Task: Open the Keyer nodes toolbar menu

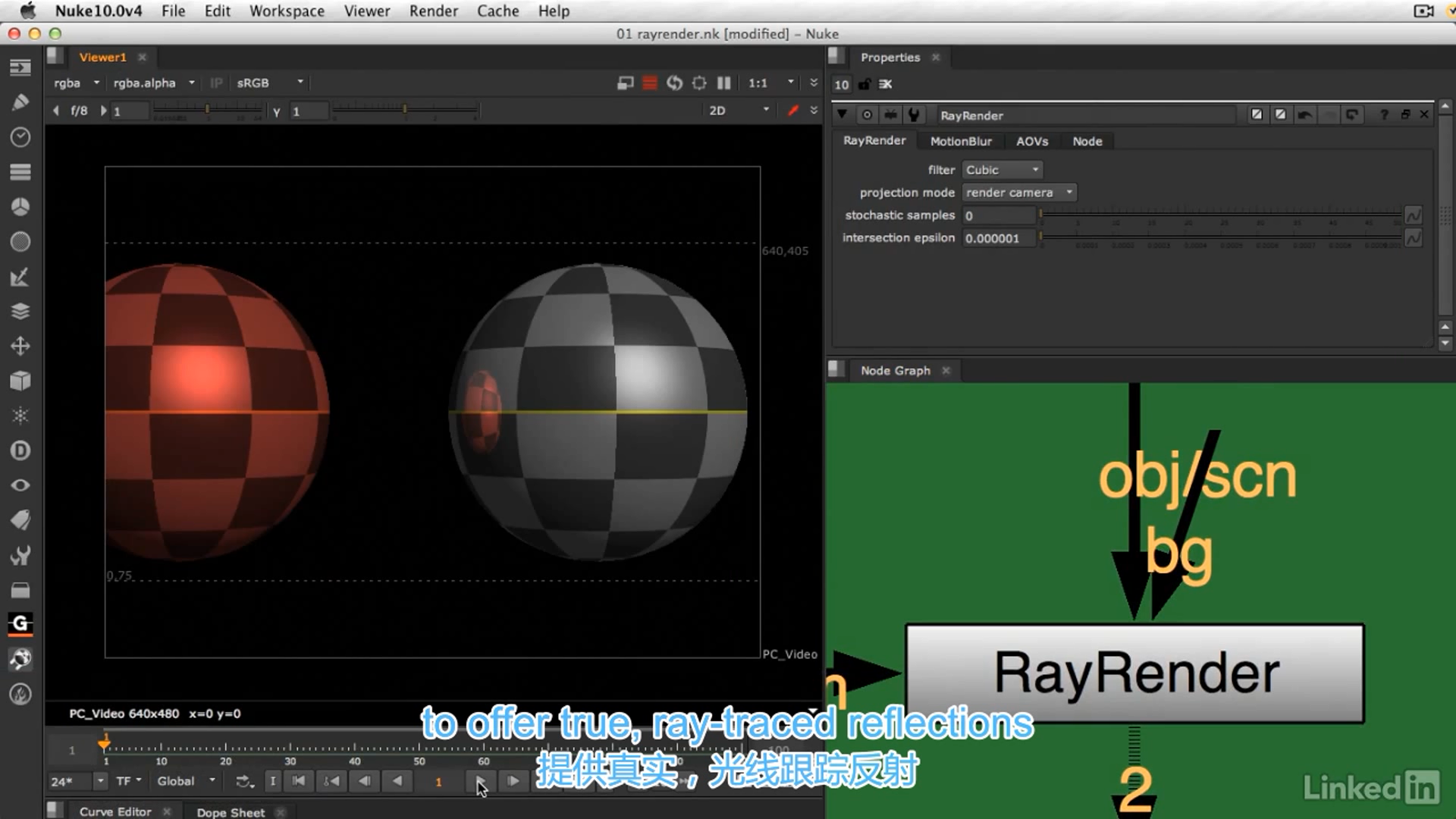Action: click(x=20, y=277)
